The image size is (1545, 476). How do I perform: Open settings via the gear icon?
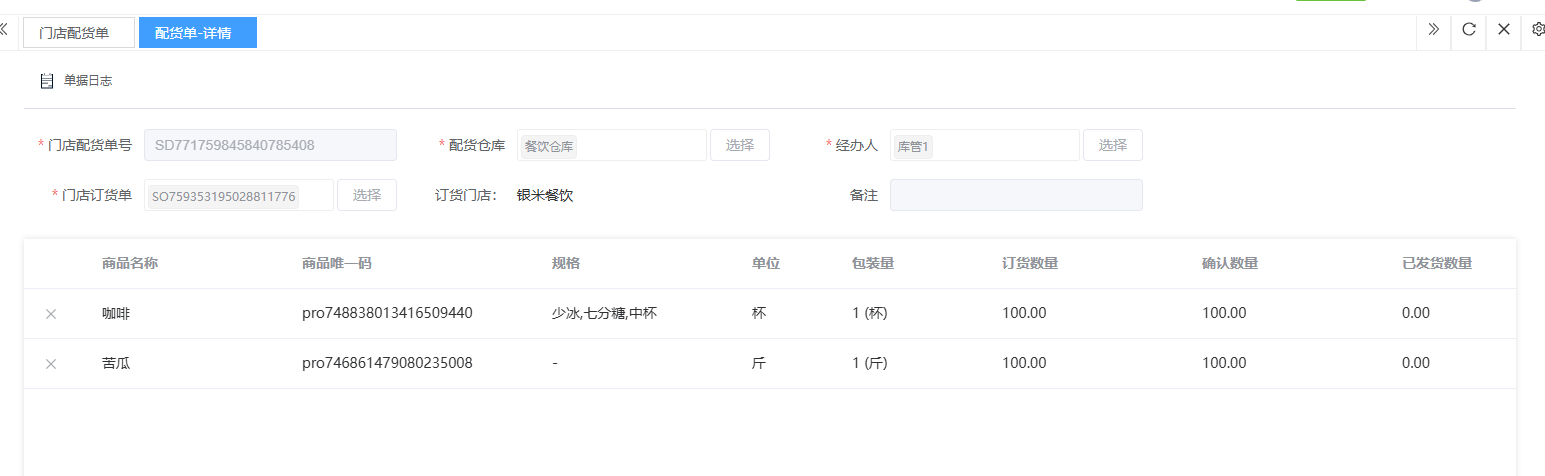pyautogui.click(x=1538, y=30)
